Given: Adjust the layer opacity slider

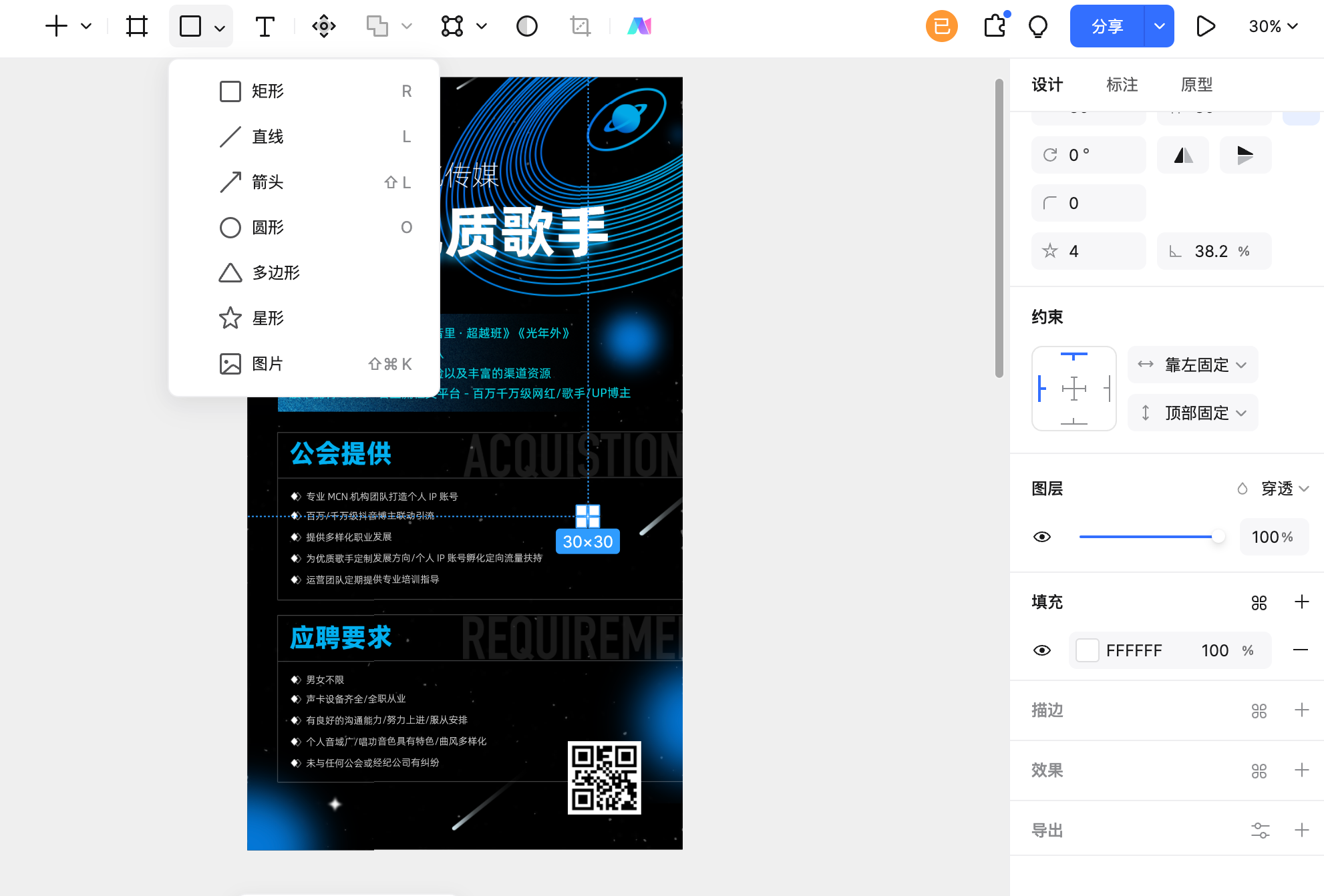Looking at the screenshot, I should coord(1152,537).
